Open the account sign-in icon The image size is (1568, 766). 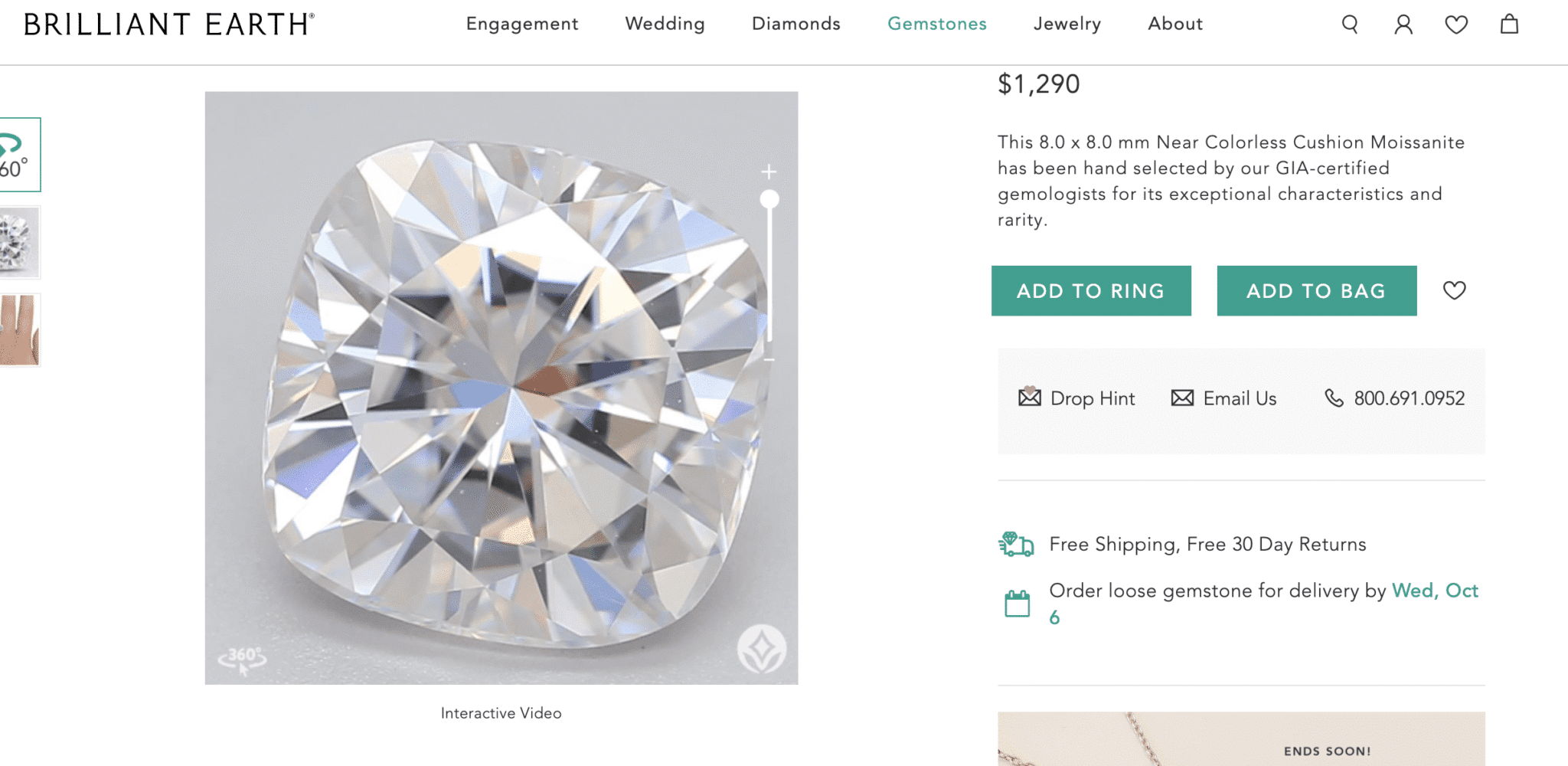click(x=1403, y=24)
